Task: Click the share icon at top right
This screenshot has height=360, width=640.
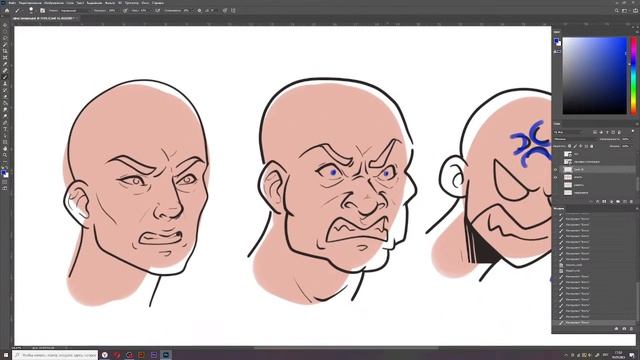Action: [635, 11]
